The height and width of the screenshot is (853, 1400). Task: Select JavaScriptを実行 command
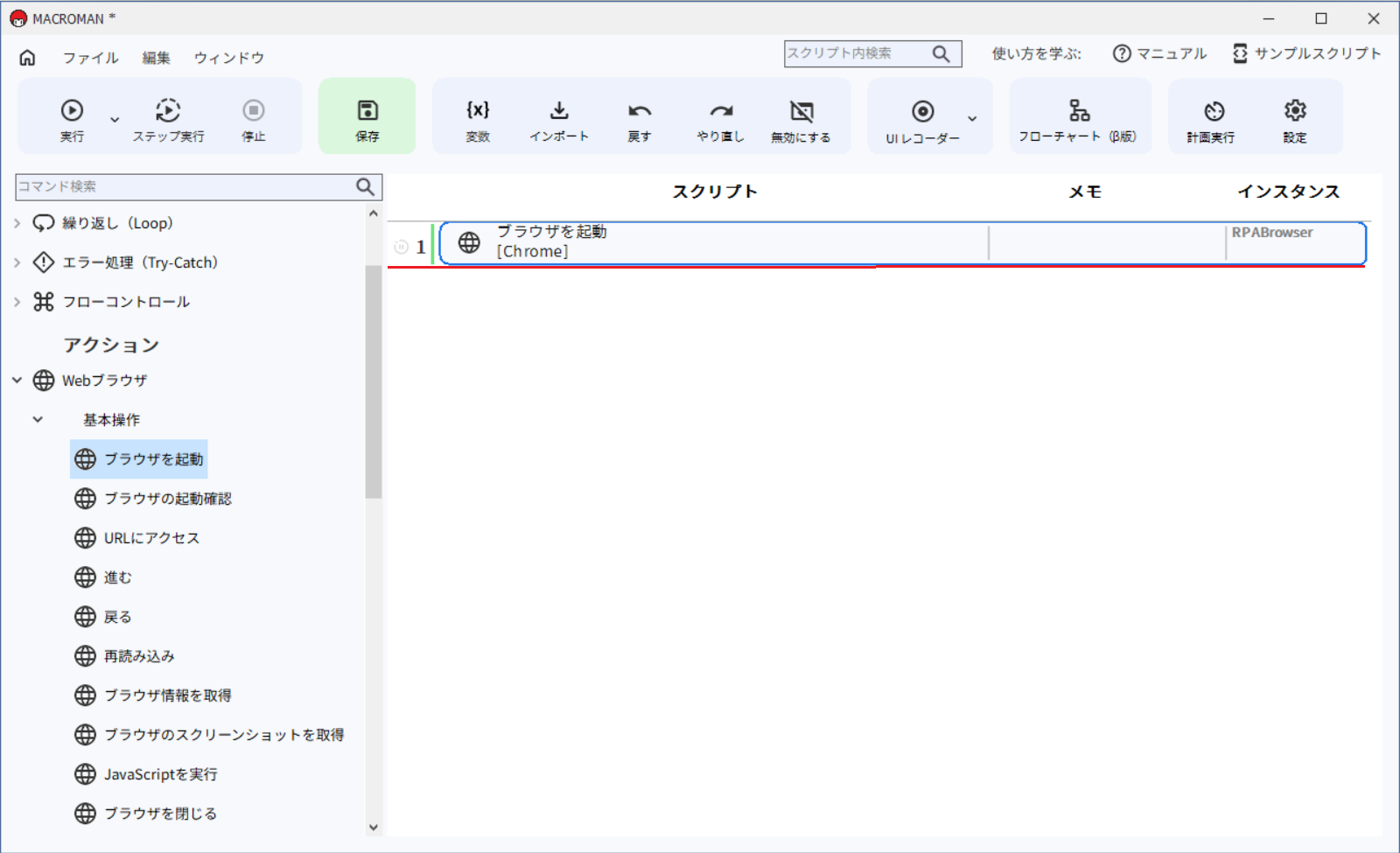coord(146,774)
